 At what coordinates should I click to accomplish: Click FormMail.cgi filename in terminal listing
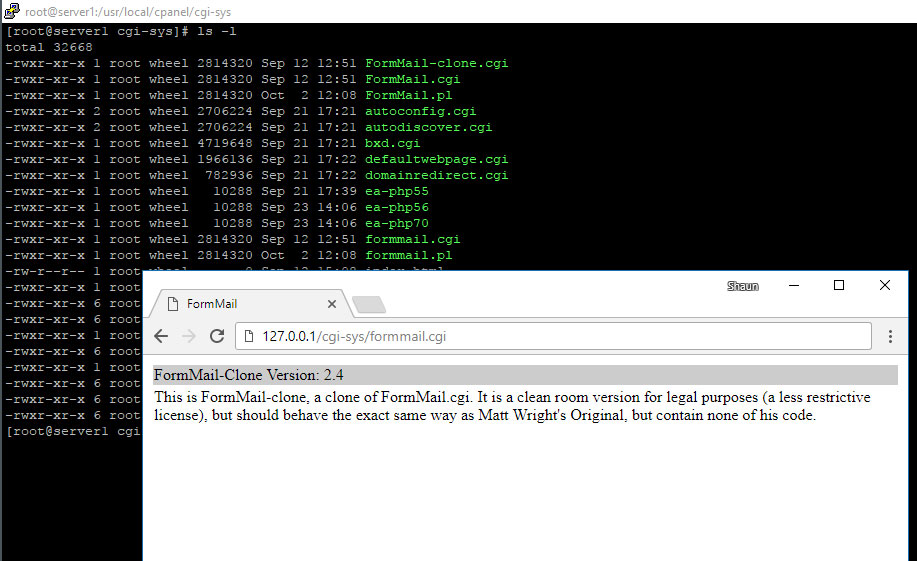pos(412,79)
